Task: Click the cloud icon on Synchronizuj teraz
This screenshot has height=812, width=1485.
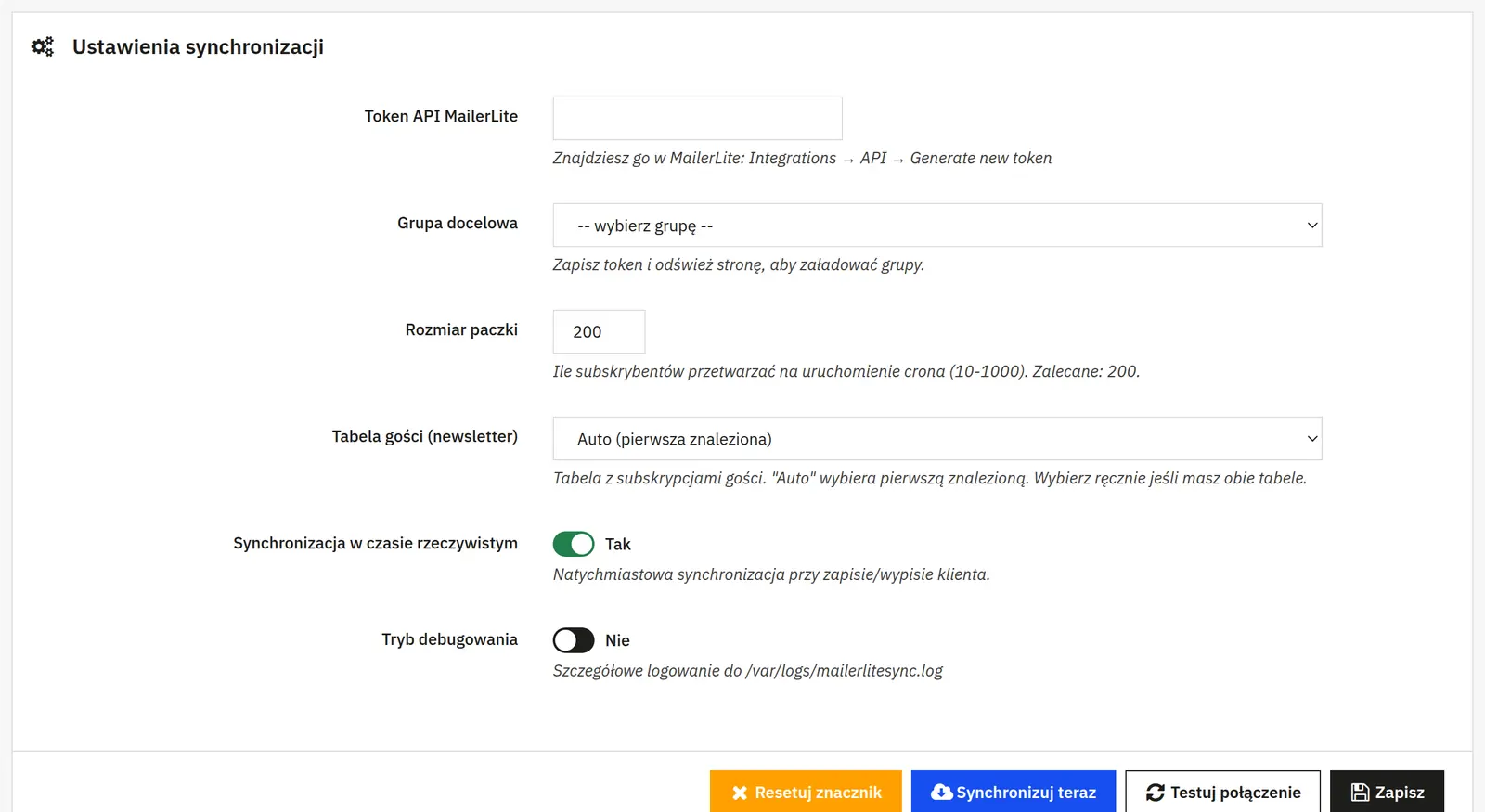Action: pos(941,792)
